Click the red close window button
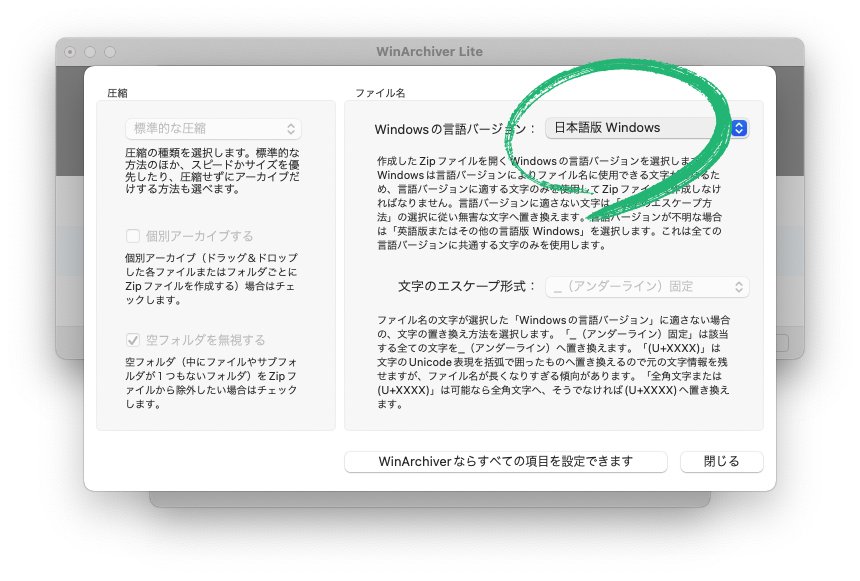Image resolution: width=860 pixels, height=581 pixels. click(70, 52)
